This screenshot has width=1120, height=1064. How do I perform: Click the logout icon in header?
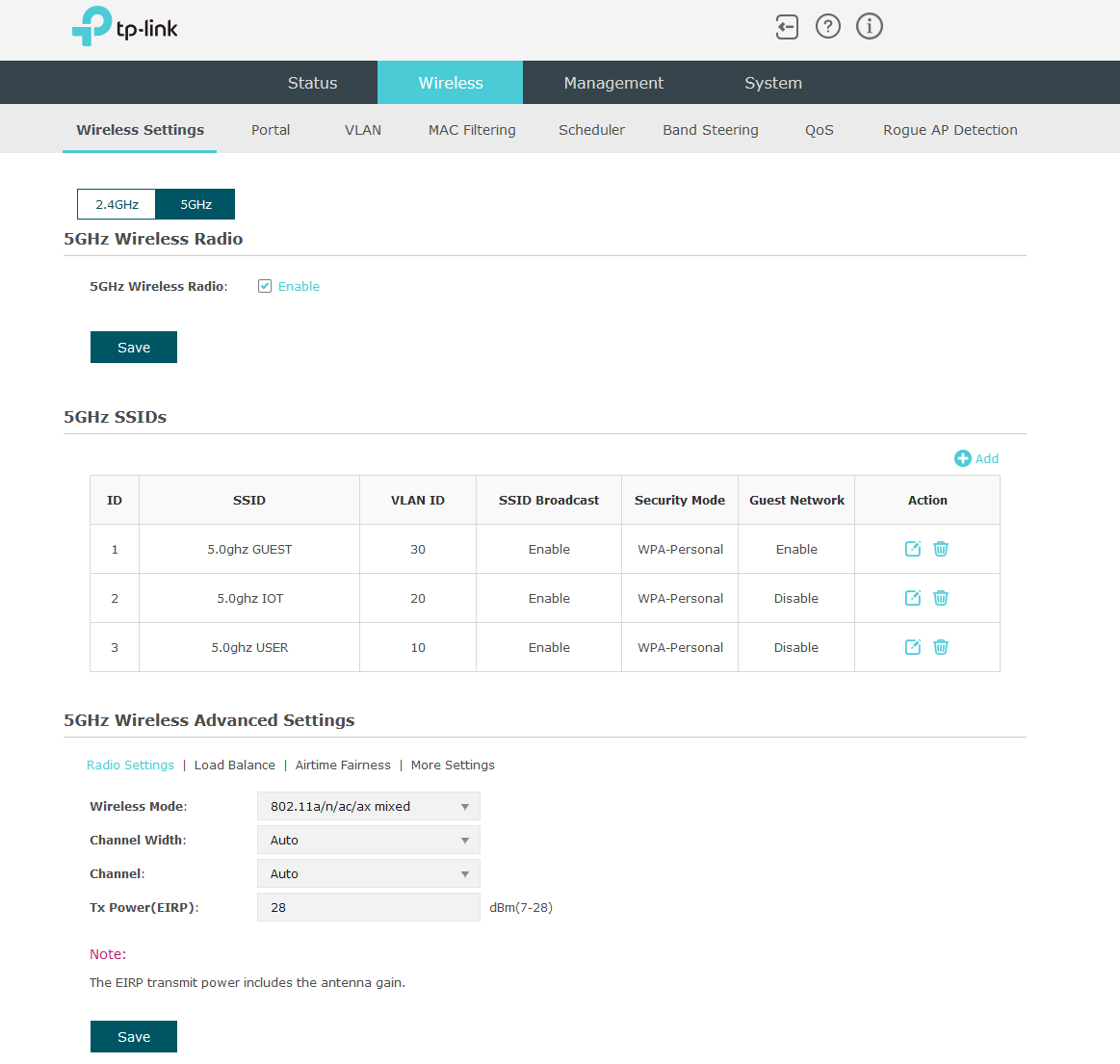point(787,27)
